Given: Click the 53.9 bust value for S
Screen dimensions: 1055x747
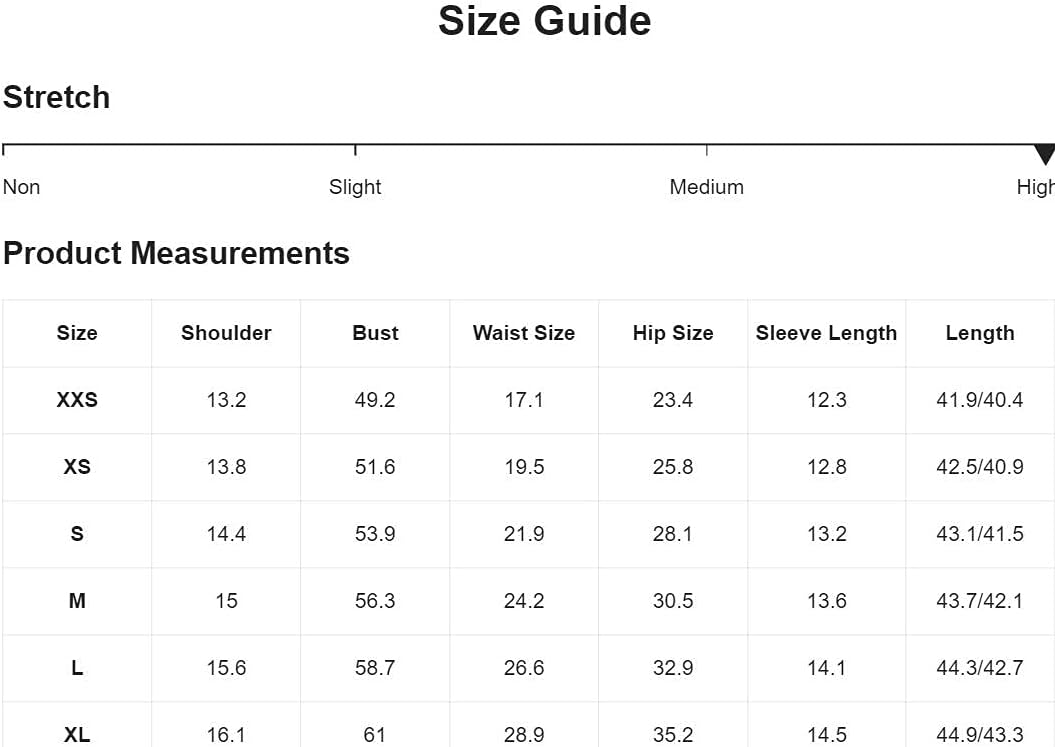Looking at the screenshot, I should point(375,534).
